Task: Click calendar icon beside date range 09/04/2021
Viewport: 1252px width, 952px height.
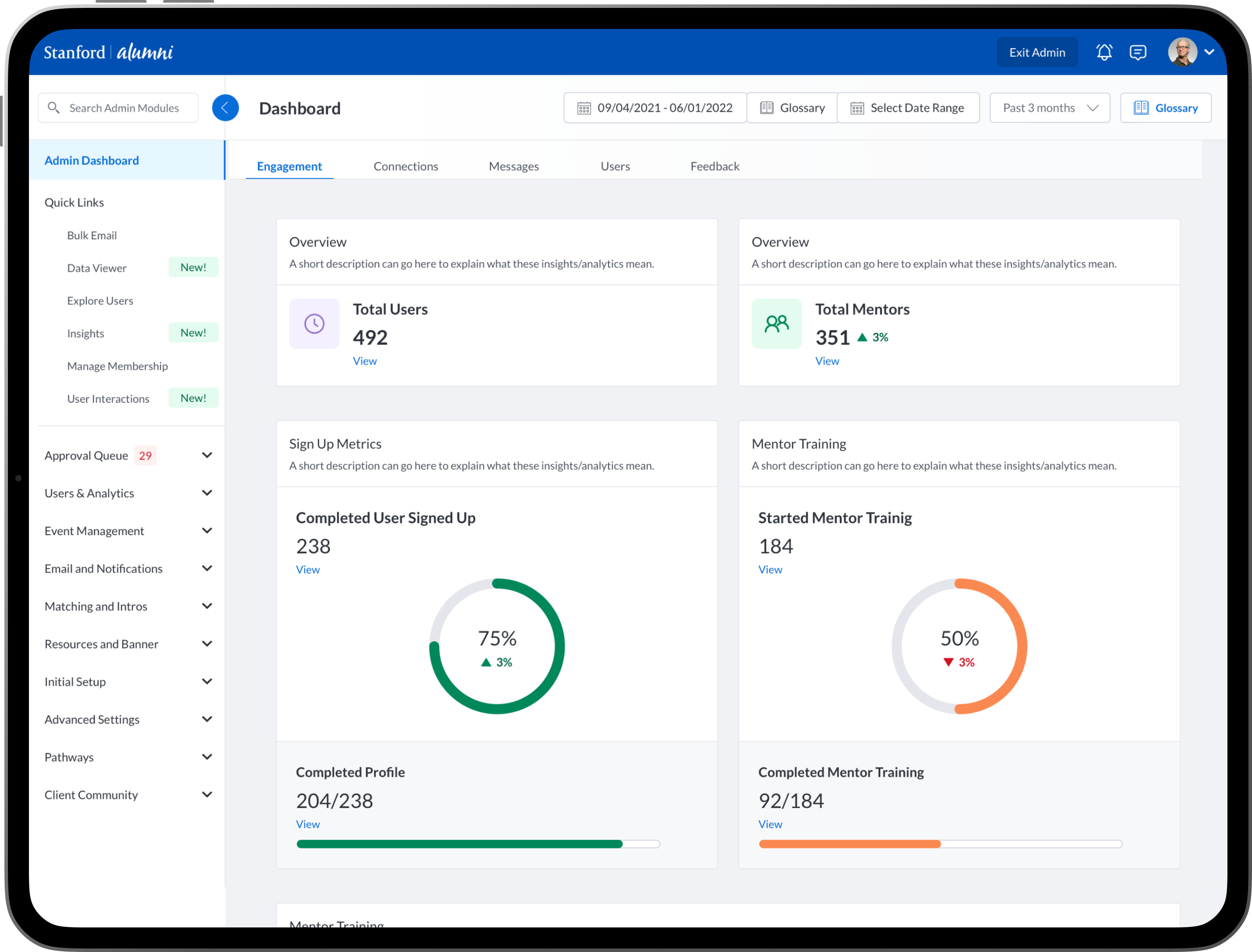Action: (x=583, y=108)
